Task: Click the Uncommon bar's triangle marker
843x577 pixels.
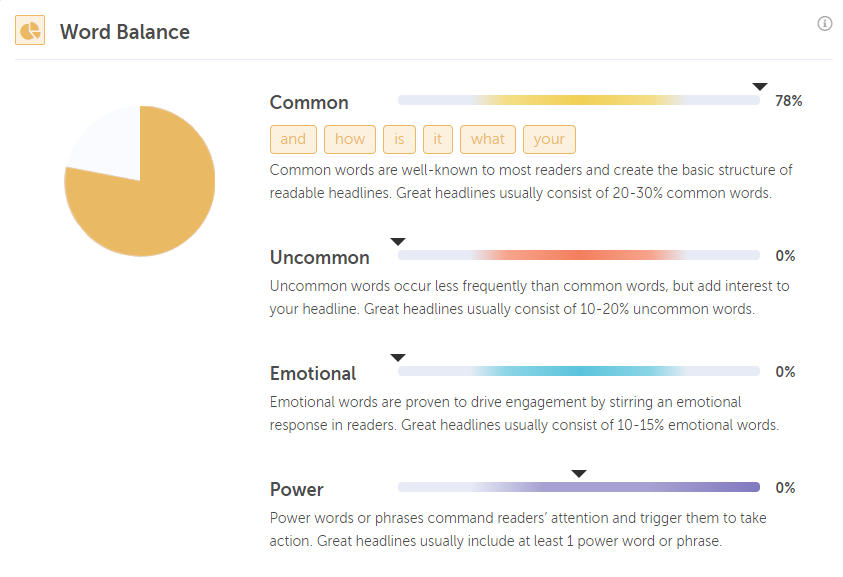Action: coord(398,241)
